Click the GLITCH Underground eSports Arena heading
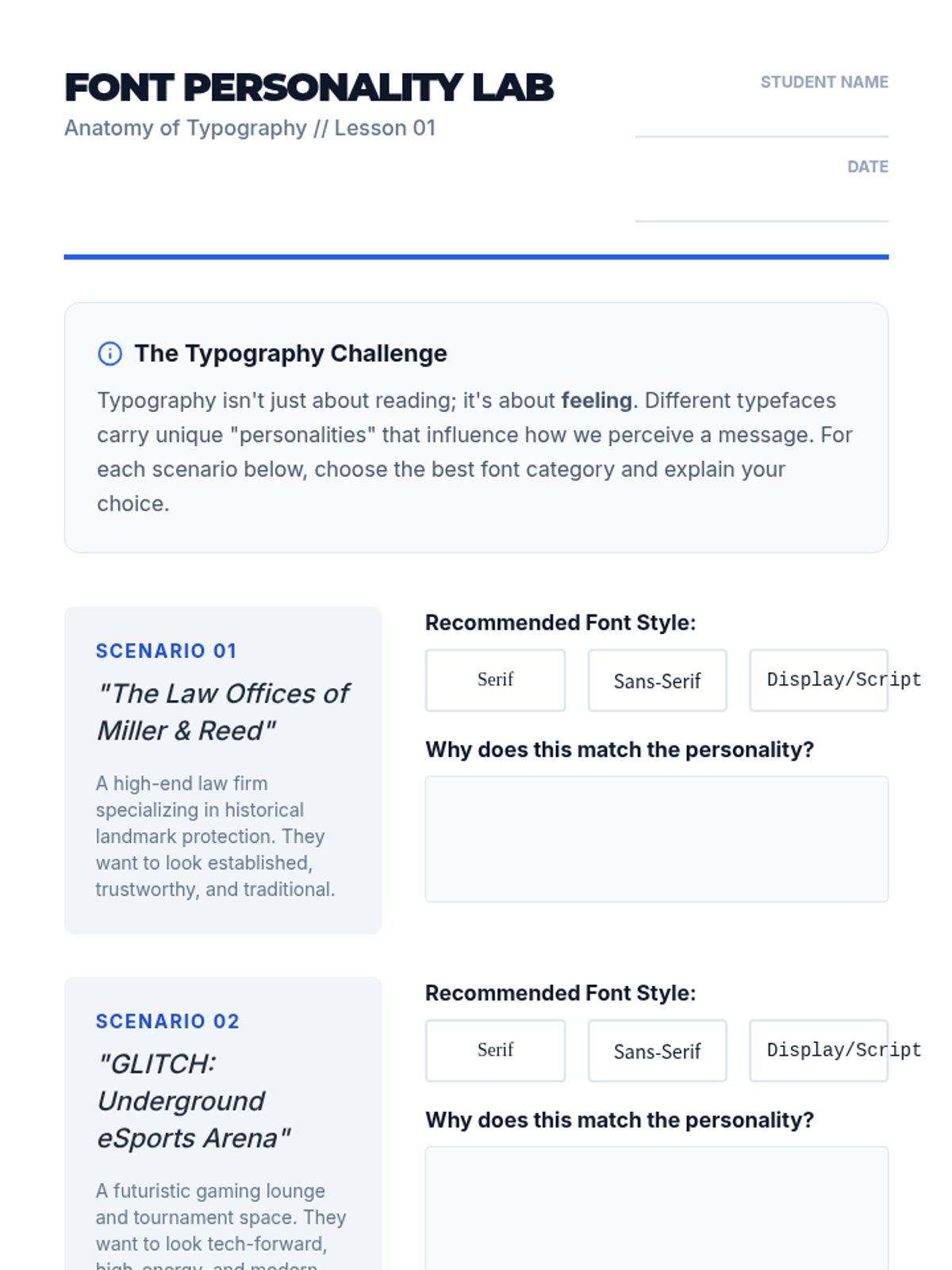 tap(194, 1101)
